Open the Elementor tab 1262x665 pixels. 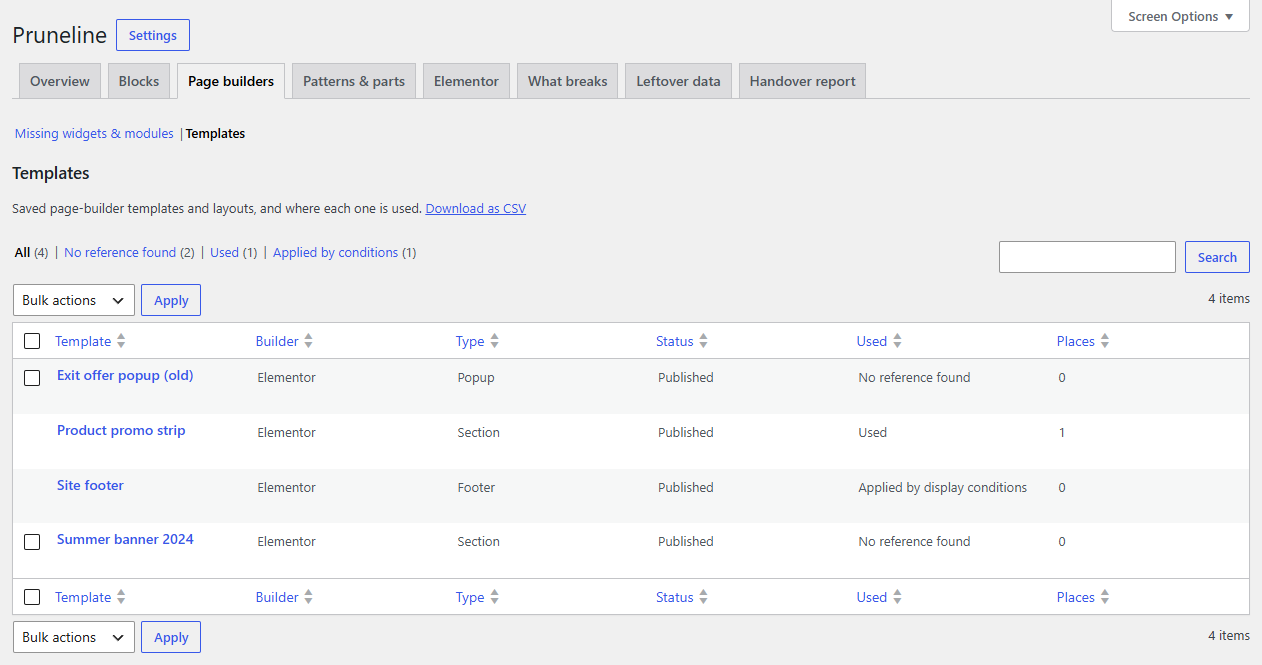pyautogui.click(x=466, y=81)
